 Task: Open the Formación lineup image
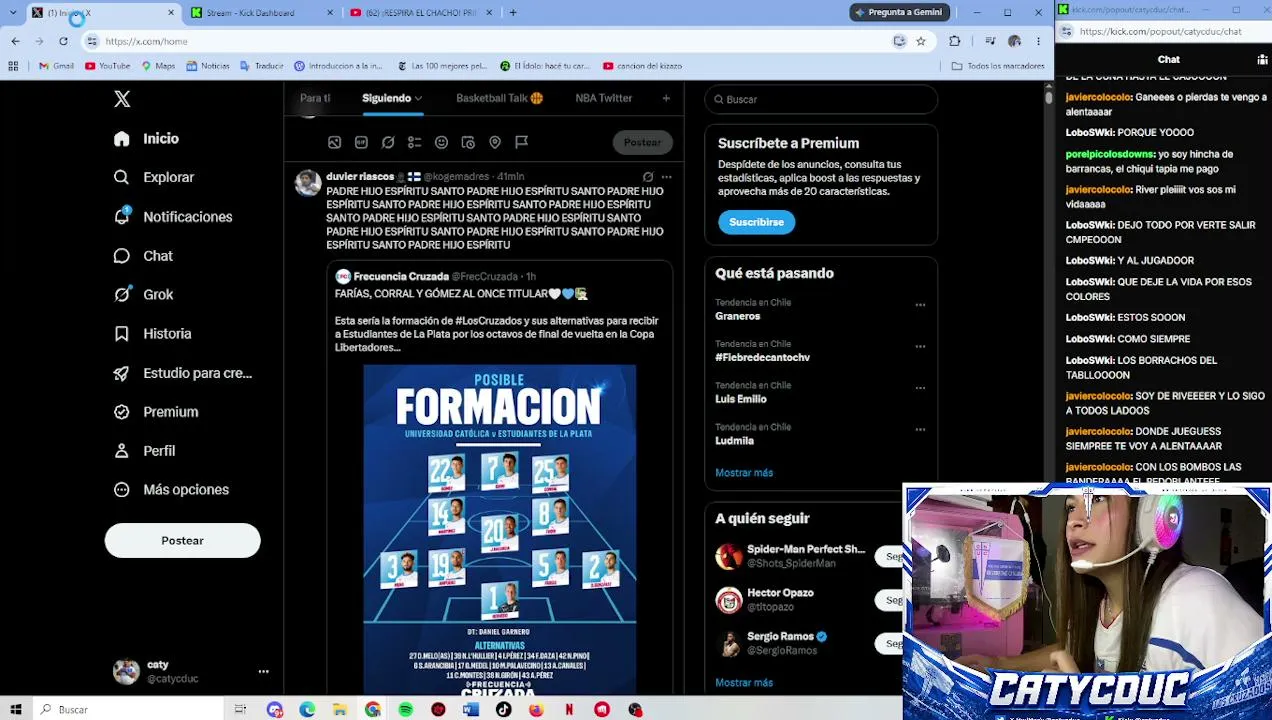[x=499, y=528]
